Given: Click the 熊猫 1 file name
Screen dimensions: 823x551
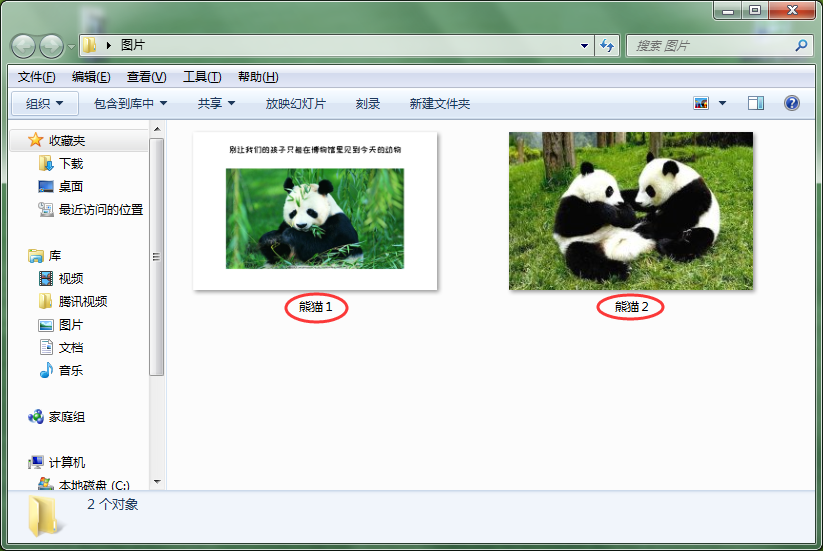Looking at the screenshot, I should [315, 307].
